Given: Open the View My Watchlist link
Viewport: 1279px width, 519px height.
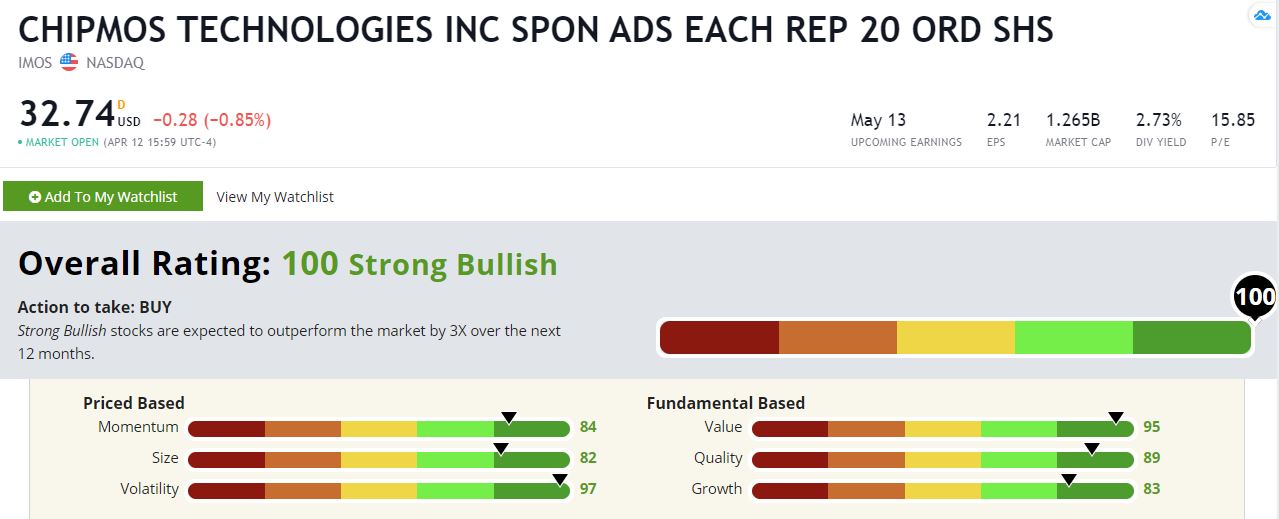Looking at the screenshot, I should tap(275, 197).
